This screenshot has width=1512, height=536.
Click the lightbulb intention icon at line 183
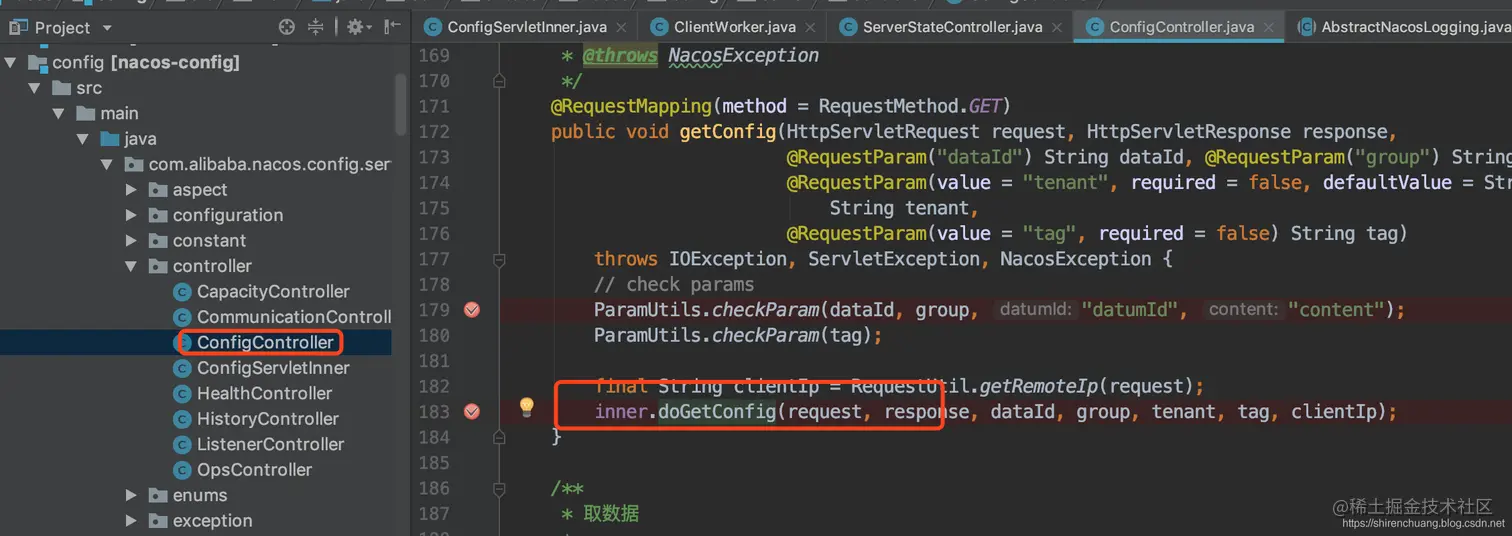pos(527,406)
